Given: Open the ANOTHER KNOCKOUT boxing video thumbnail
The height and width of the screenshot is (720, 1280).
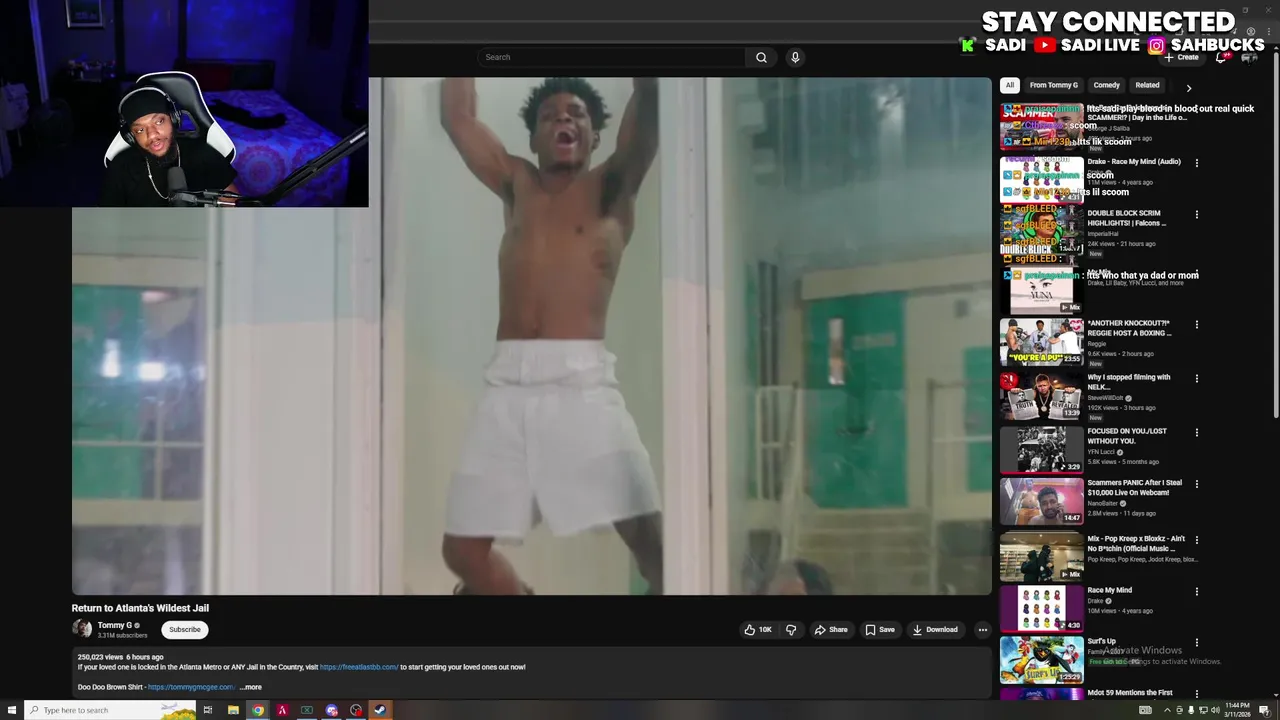Looking at the screenshot, I should tap(1042, 342).
